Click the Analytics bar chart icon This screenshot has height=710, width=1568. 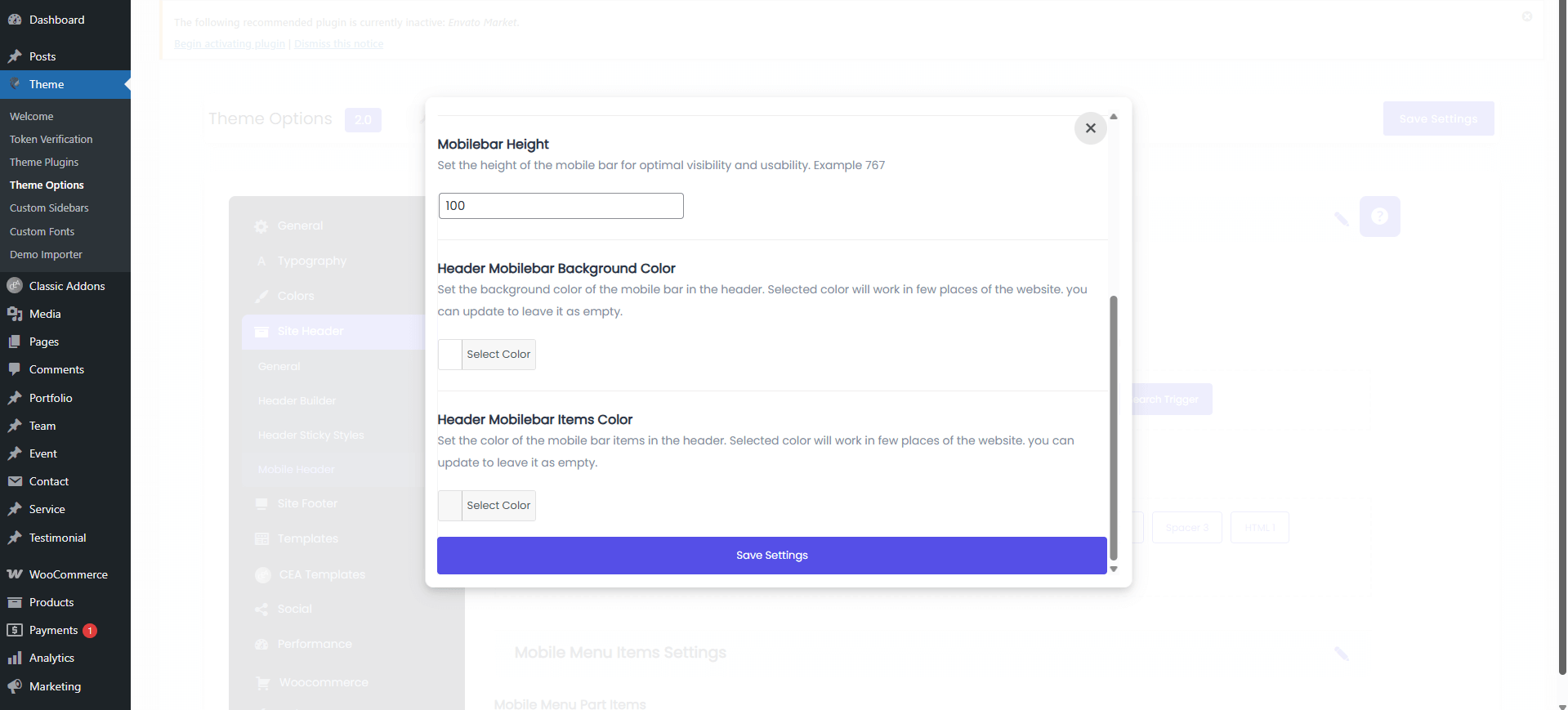[x=15, y=658]
